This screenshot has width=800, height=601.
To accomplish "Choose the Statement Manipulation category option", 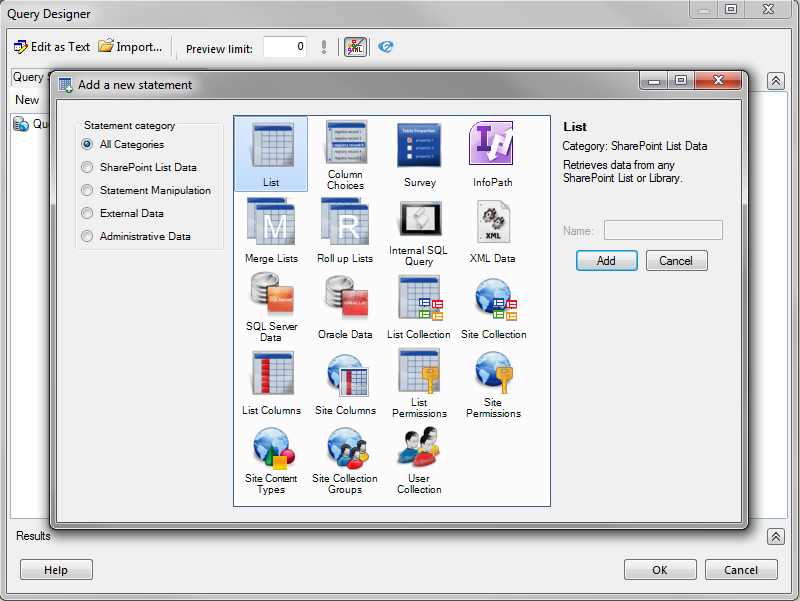I will click(x=88, y=191).
